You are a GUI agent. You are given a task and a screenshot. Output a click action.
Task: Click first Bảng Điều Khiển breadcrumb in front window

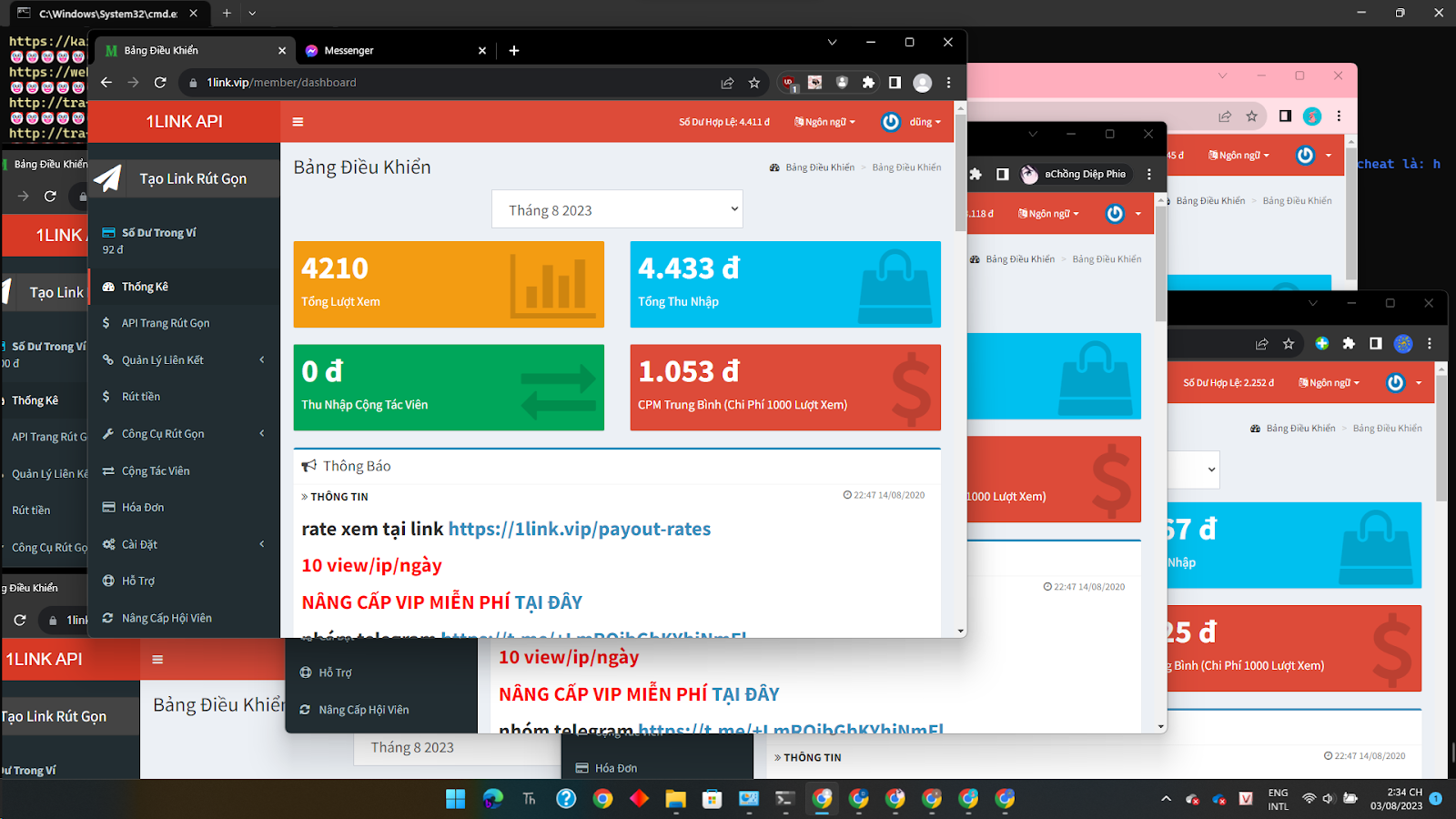820,167
